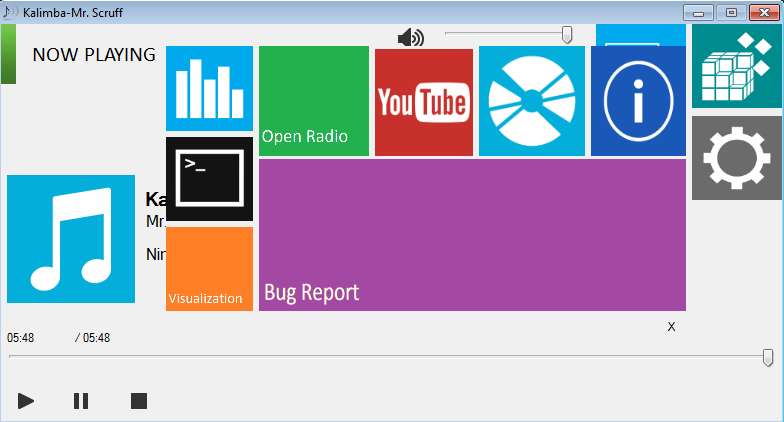Open the command console tile
Viewport: 784px width, 422px height.
click(x=209, y=179)
